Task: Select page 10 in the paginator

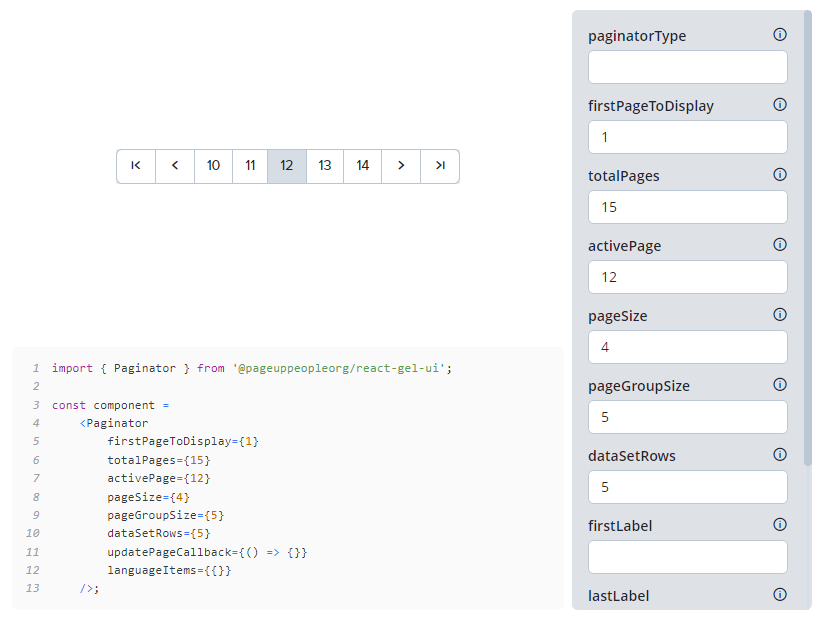Action: 212,166
